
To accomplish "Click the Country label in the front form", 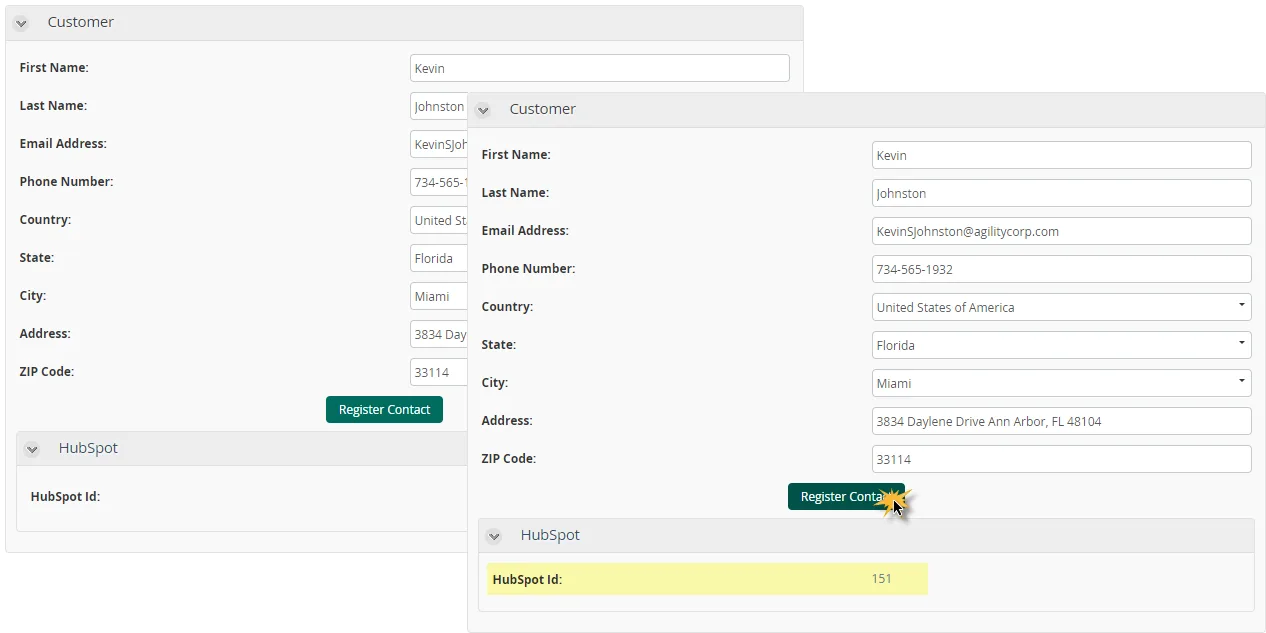I will [507, 307].
